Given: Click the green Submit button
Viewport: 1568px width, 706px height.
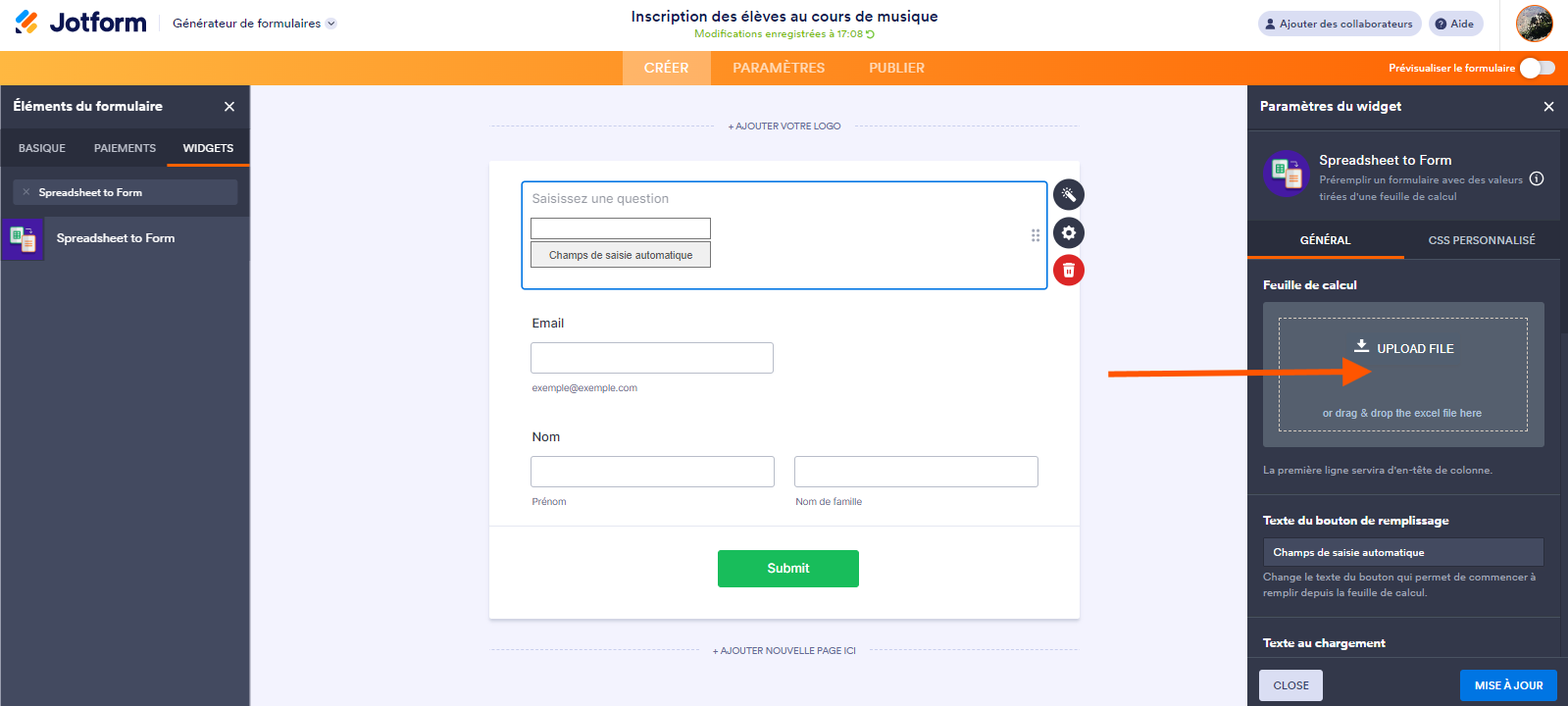Looking at the screenshot, I should click(x=787, y=569).
